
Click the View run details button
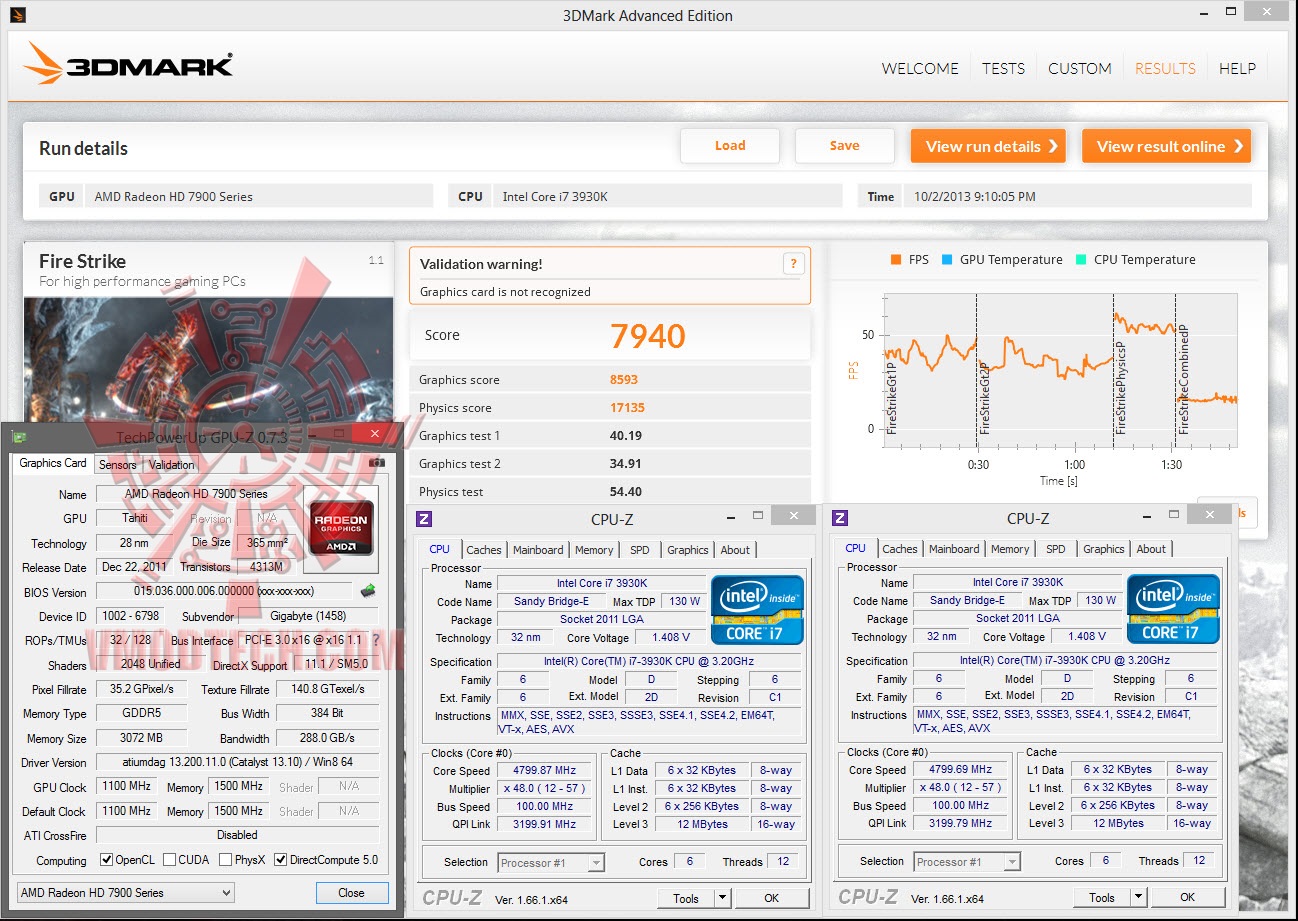click(987, 146)
